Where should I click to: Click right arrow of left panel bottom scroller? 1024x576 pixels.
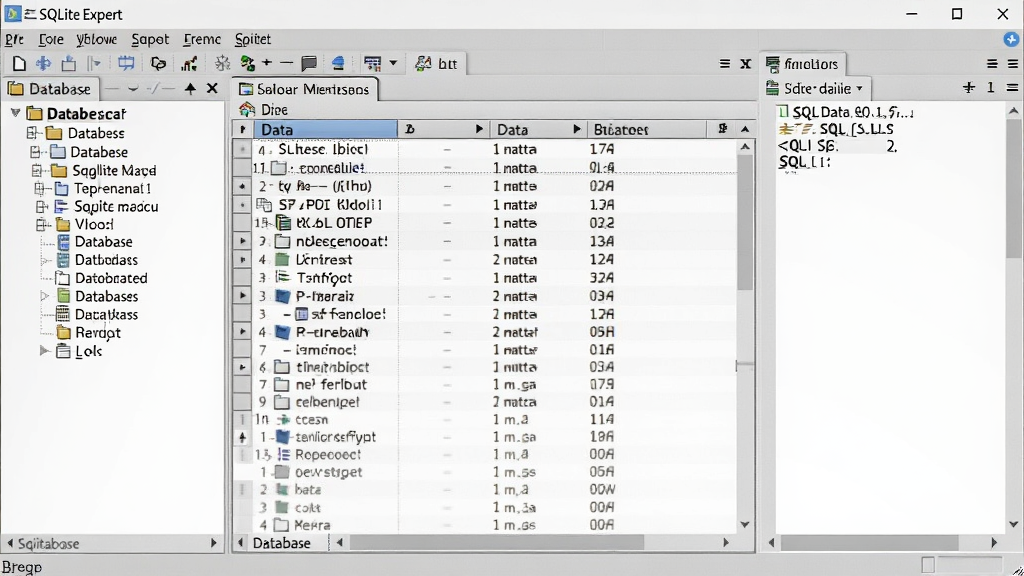pos(214,543)
